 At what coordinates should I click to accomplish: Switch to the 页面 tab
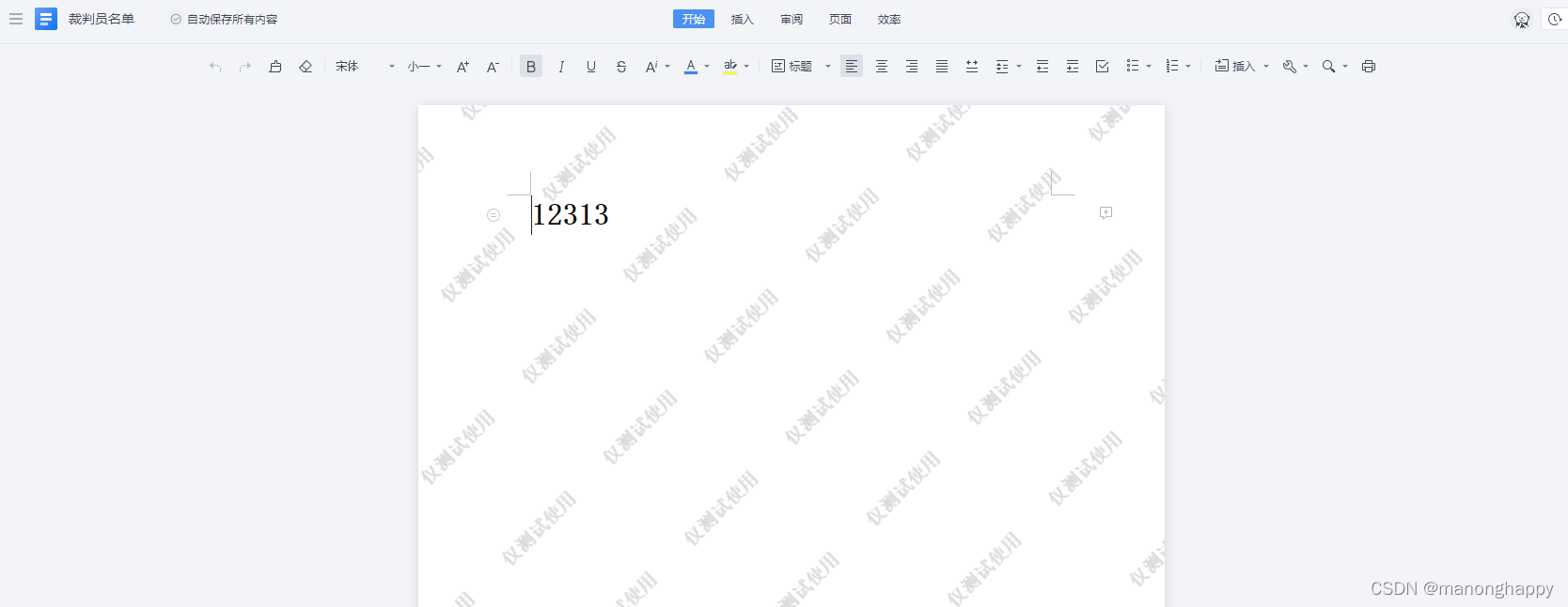pyautogui.click(x=840, y=19)
